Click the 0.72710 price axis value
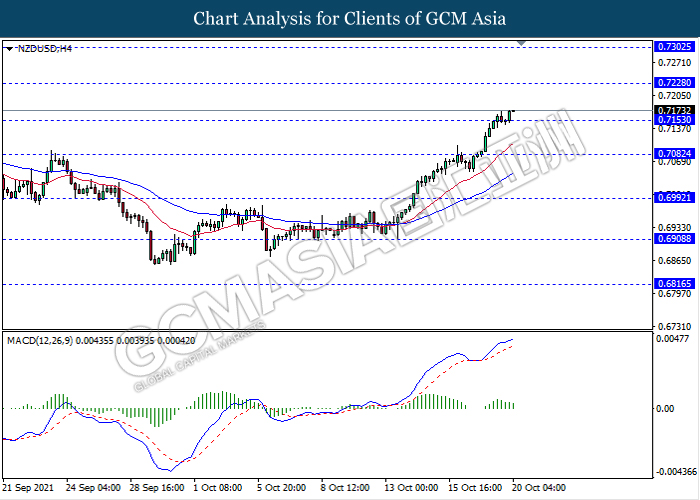 [x=674, y=62]
